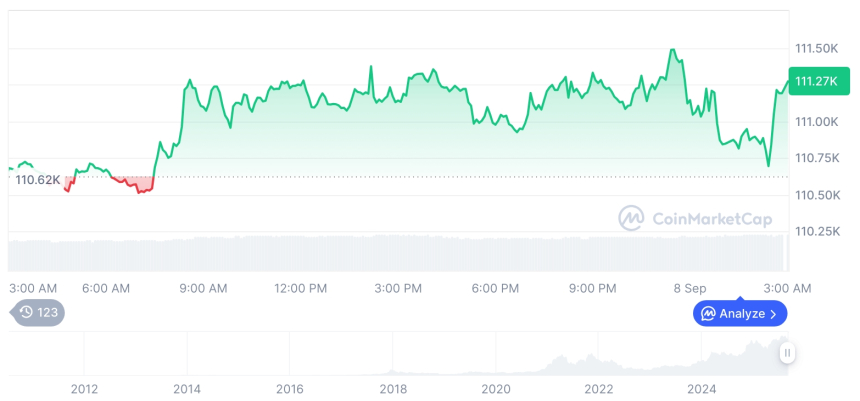The width and height of the screenshot is (860, 401).
Task: Jump to 2018 on the history navigator
Action: pos(393,389)
